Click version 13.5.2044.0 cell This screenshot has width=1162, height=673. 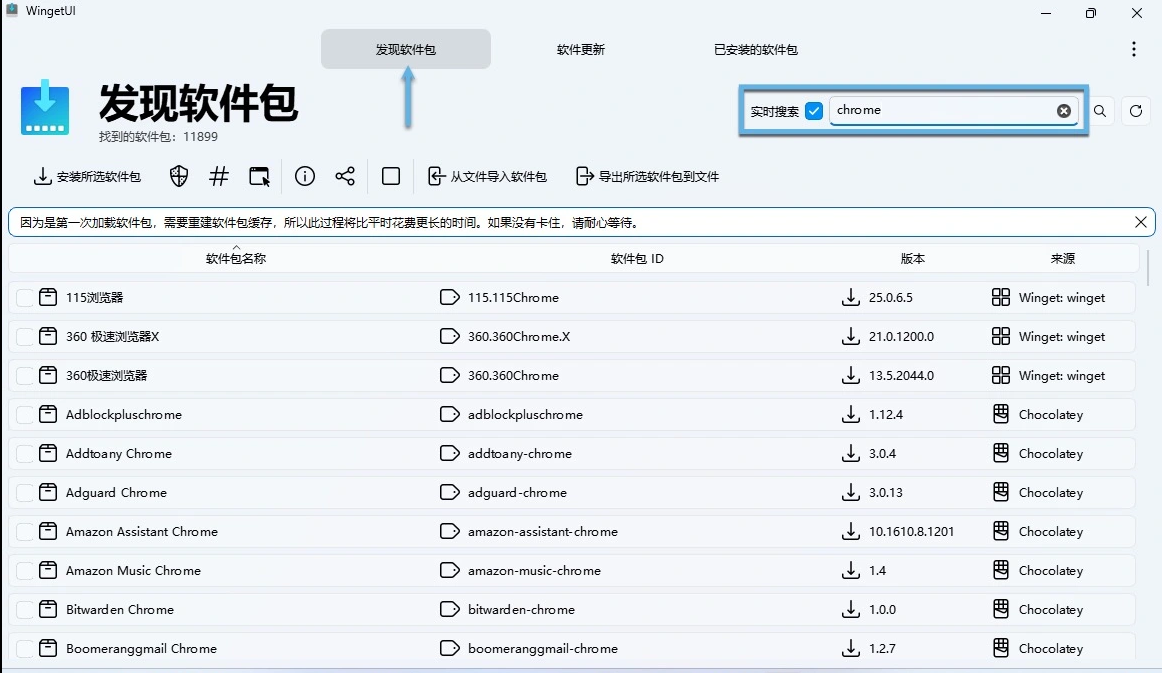(901, 376)
